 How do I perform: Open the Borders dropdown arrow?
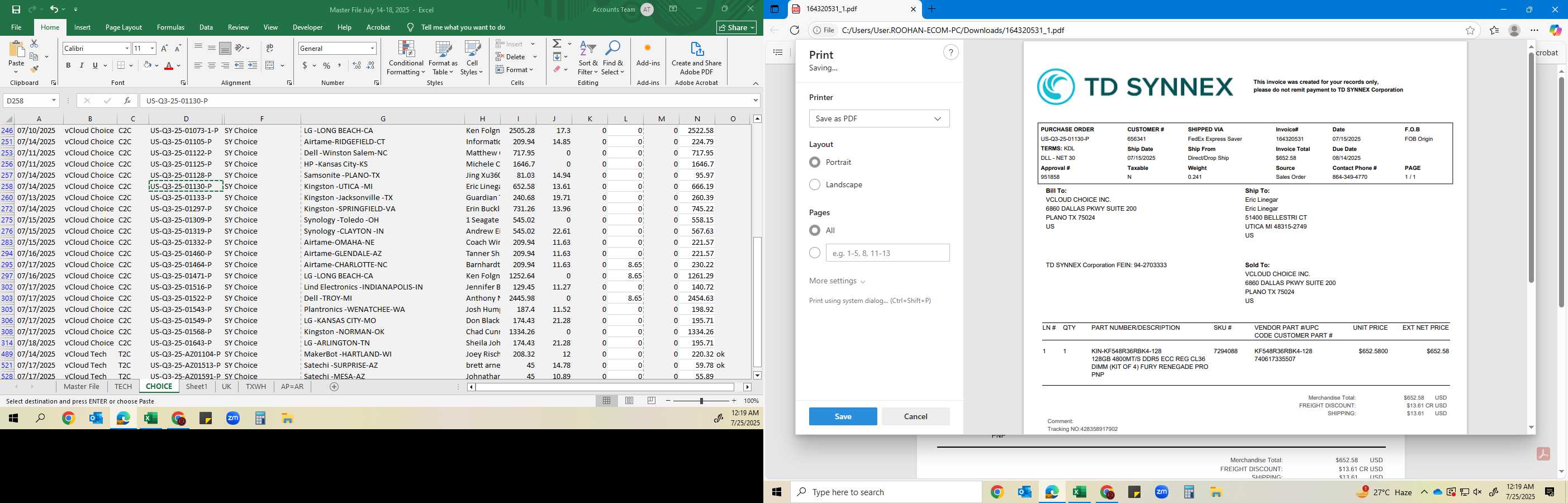click(132, 65)
